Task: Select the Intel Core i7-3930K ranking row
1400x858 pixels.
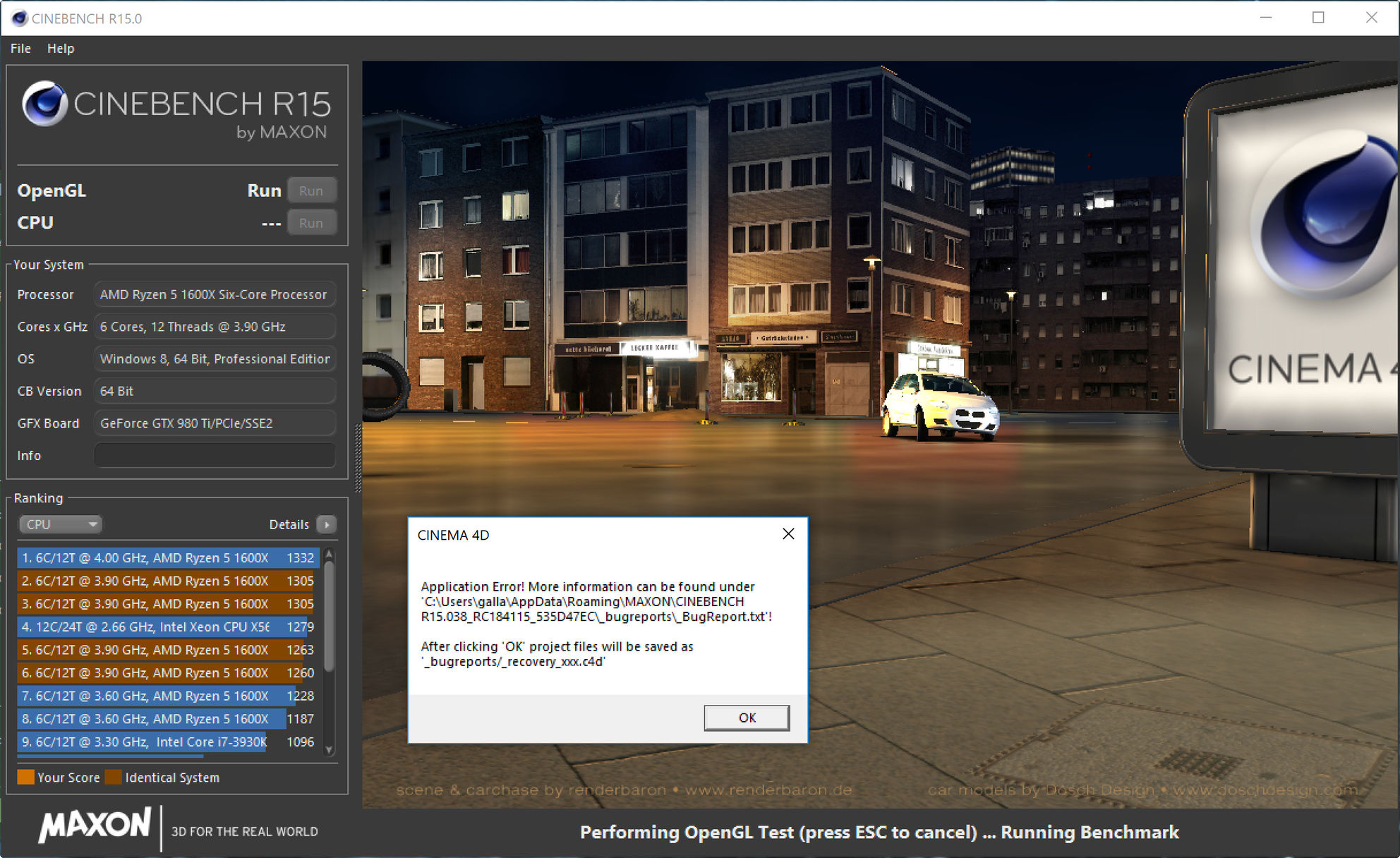Action: point(168,742)
